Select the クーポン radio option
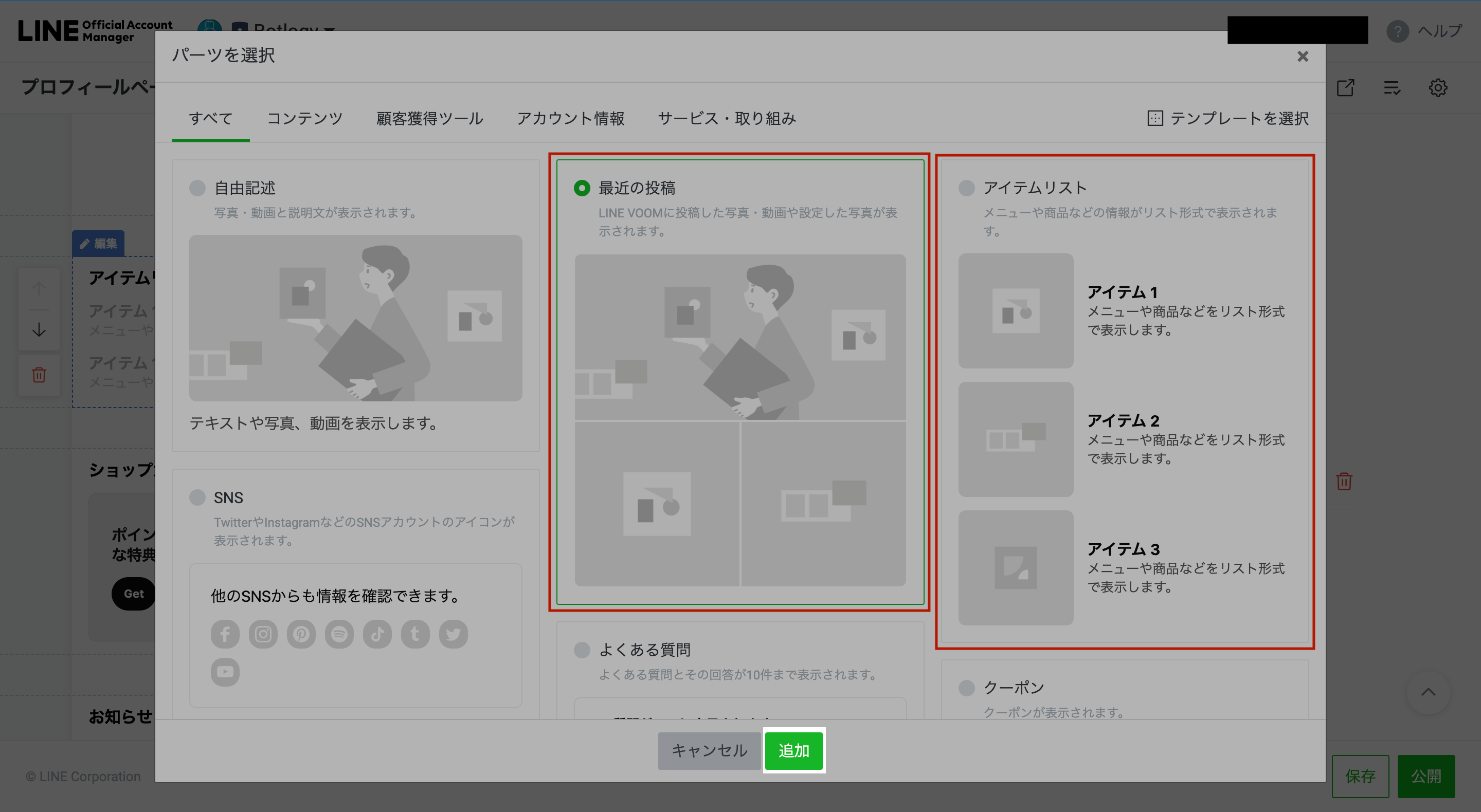This screenshot has width=1481, height=812. pos(966,687)
